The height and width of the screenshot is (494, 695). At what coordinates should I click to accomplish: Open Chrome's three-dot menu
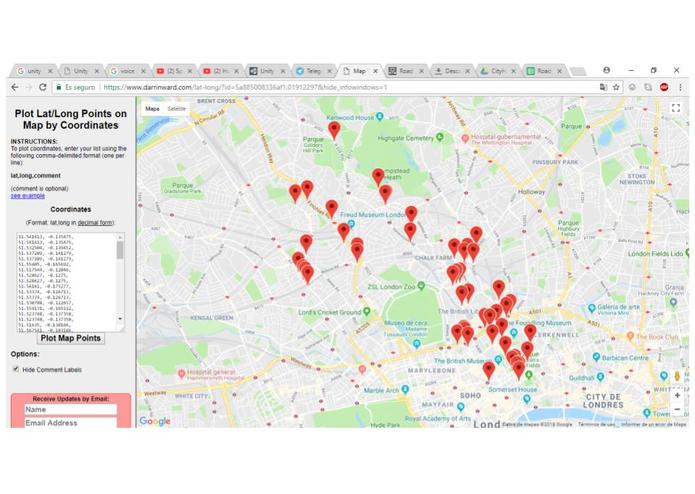coord(680,87)
